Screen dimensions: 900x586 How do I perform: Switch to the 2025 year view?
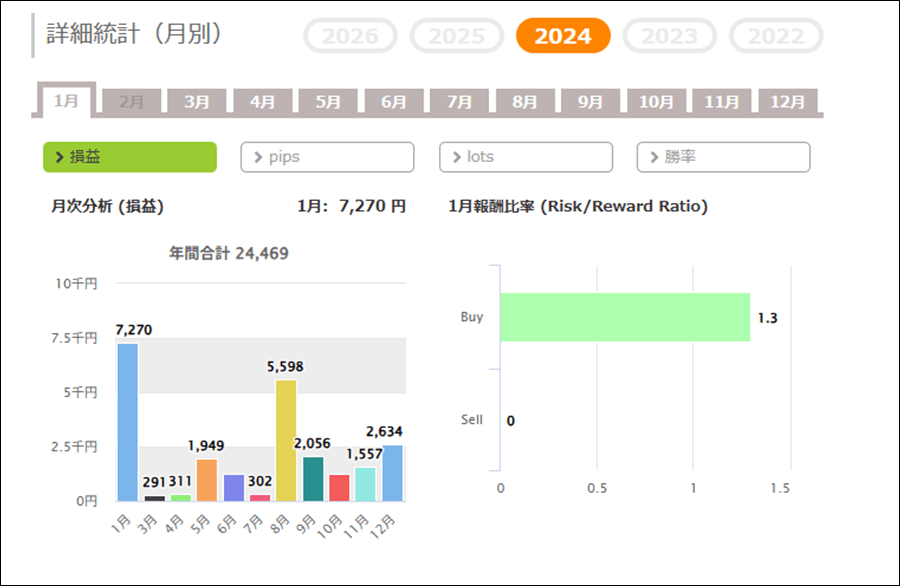click(456, 37)
